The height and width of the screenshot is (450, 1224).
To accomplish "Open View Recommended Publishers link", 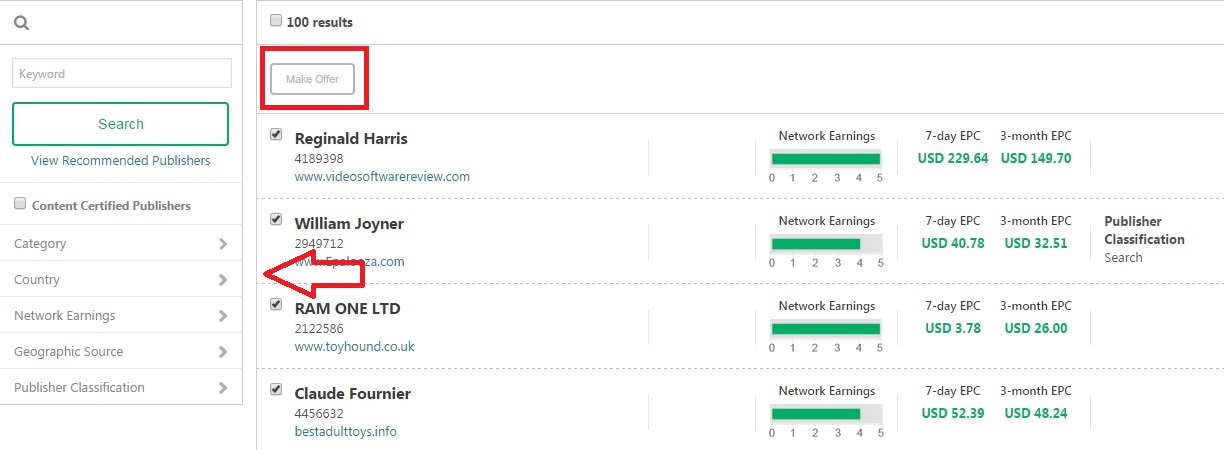I will 121,160.
